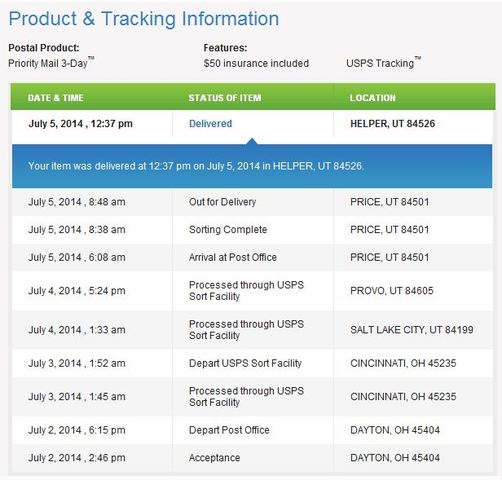Image resolution: width=502 pixels, height=480 pixels.
Task: Collapse the delivered details triangle pointer
Action: 252,141
